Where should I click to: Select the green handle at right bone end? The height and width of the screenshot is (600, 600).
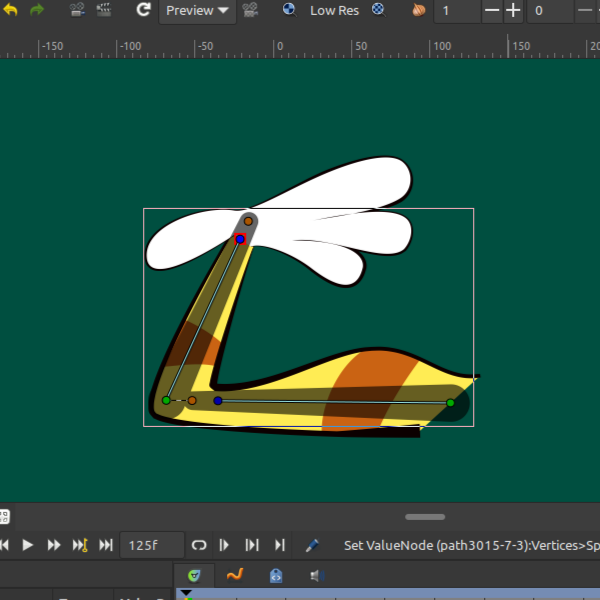click(x=450, y=403)
